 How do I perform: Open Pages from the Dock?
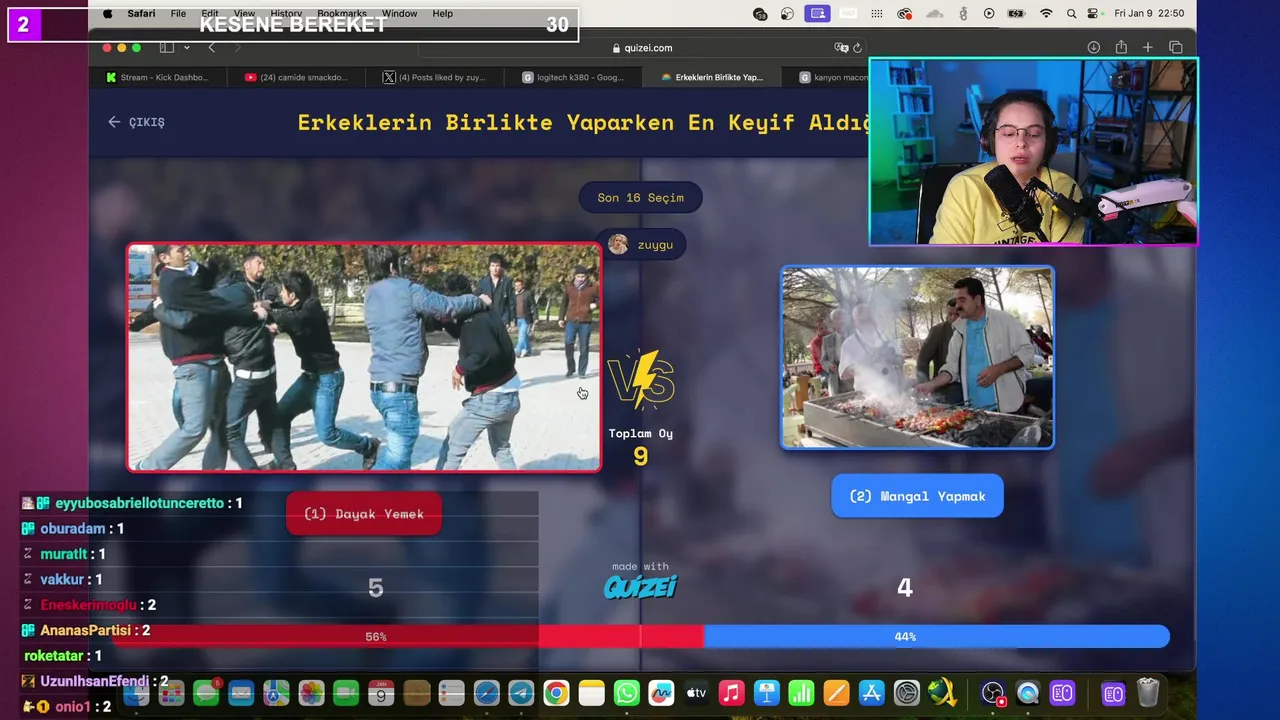coord(837,693)
